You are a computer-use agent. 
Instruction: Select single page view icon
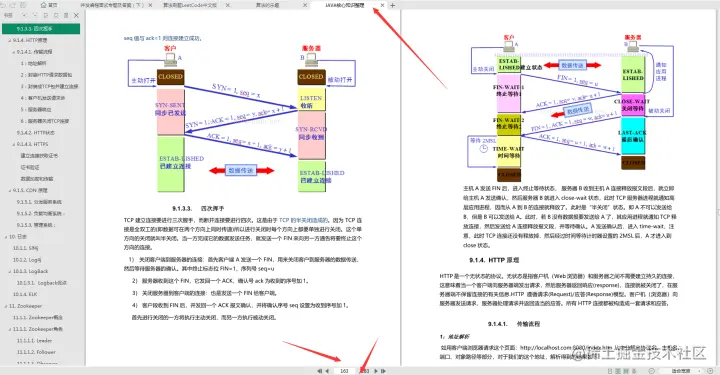point(610,371)
